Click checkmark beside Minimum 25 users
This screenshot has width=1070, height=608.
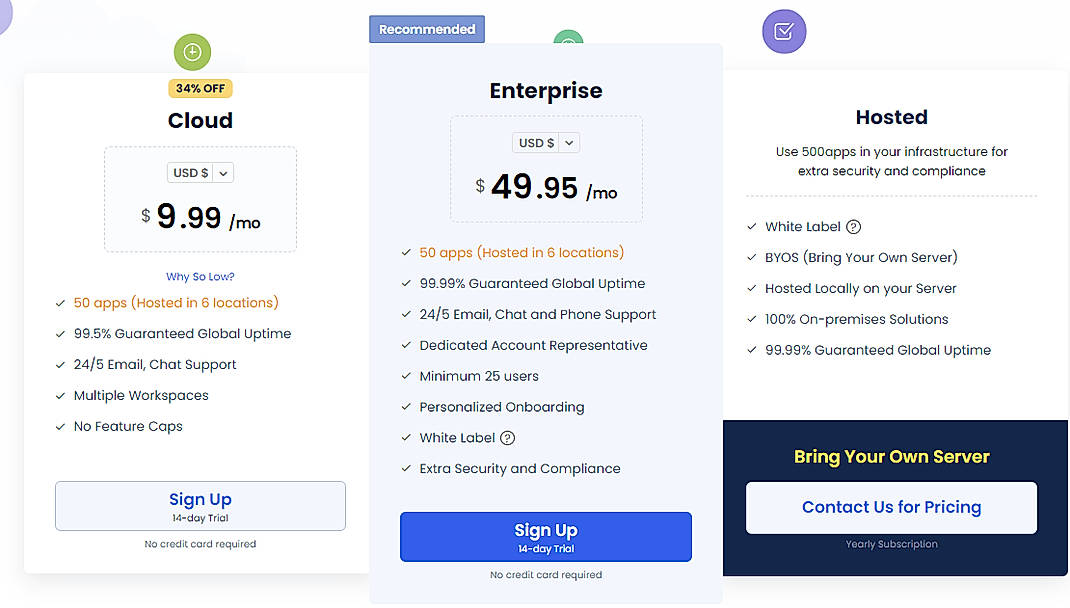pos(406,376)
